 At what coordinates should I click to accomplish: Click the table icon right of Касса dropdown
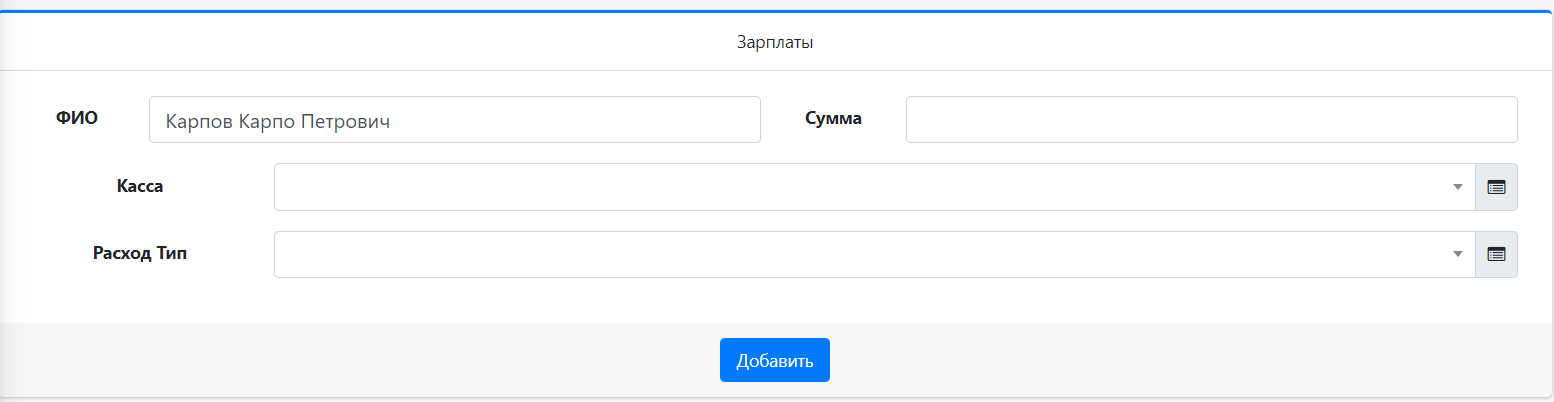coord(1496,187)
